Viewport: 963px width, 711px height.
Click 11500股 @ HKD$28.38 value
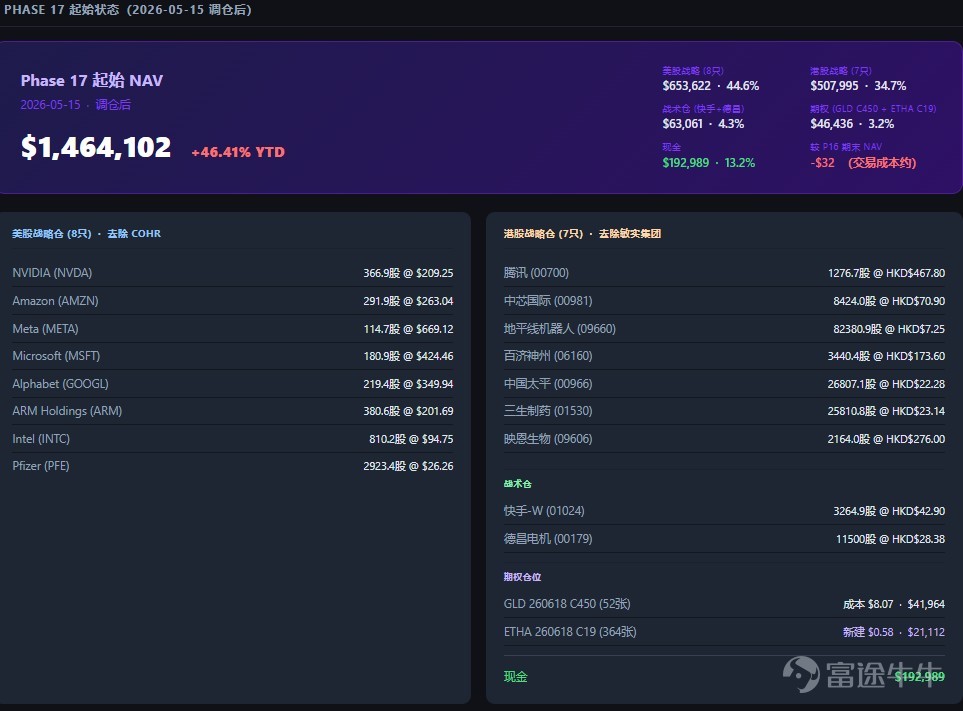pos(891,539)
